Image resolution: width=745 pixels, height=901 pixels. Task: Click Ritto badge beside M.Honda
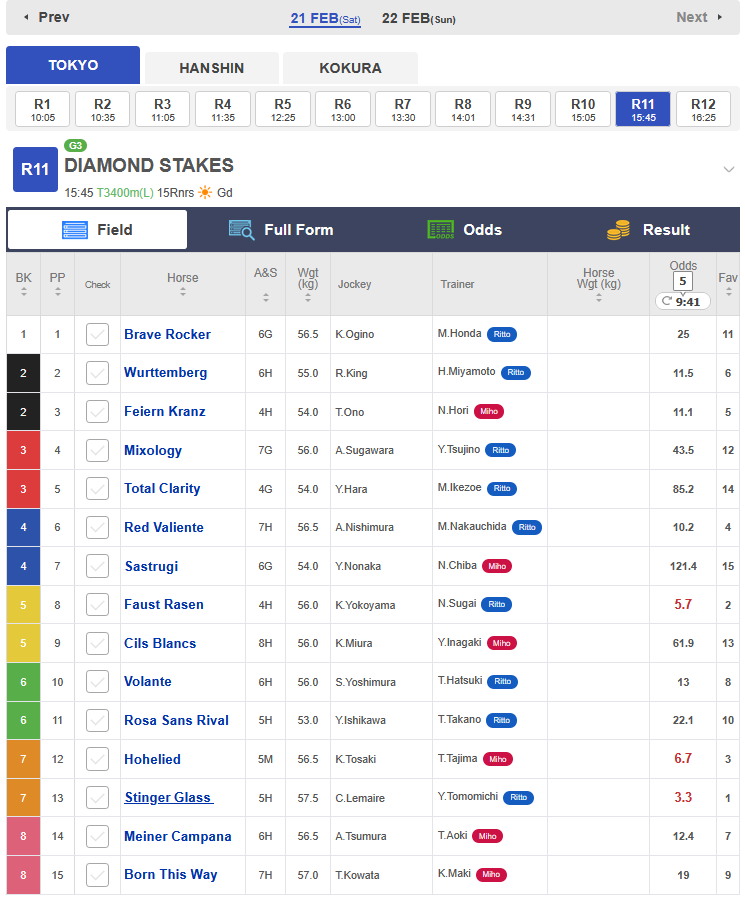(502, 334)
